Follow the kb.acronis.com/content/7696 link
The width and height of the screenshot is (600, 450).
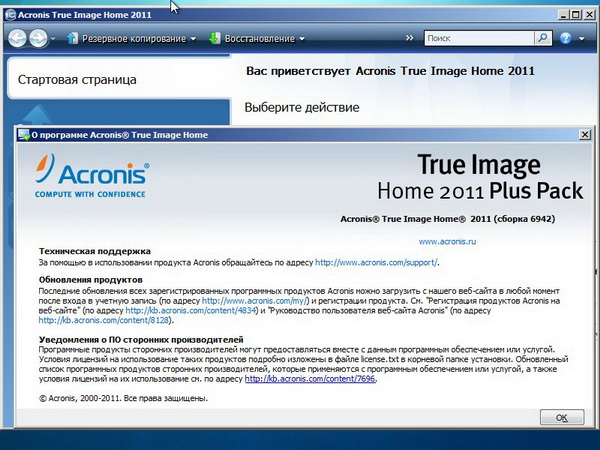296,379
